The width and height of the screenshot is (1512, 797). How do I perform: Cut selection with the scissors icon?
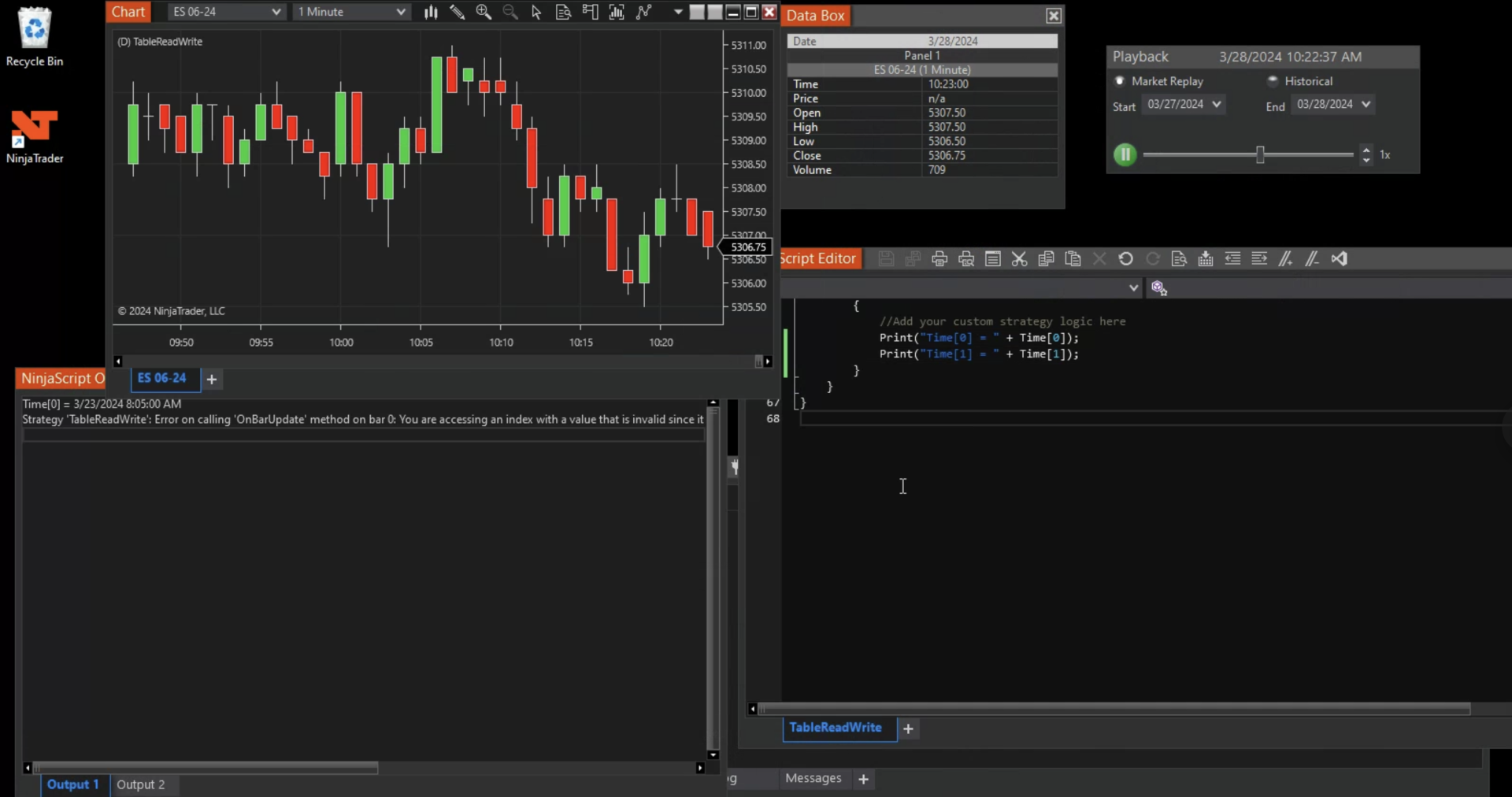click(x=1020, y=259)
